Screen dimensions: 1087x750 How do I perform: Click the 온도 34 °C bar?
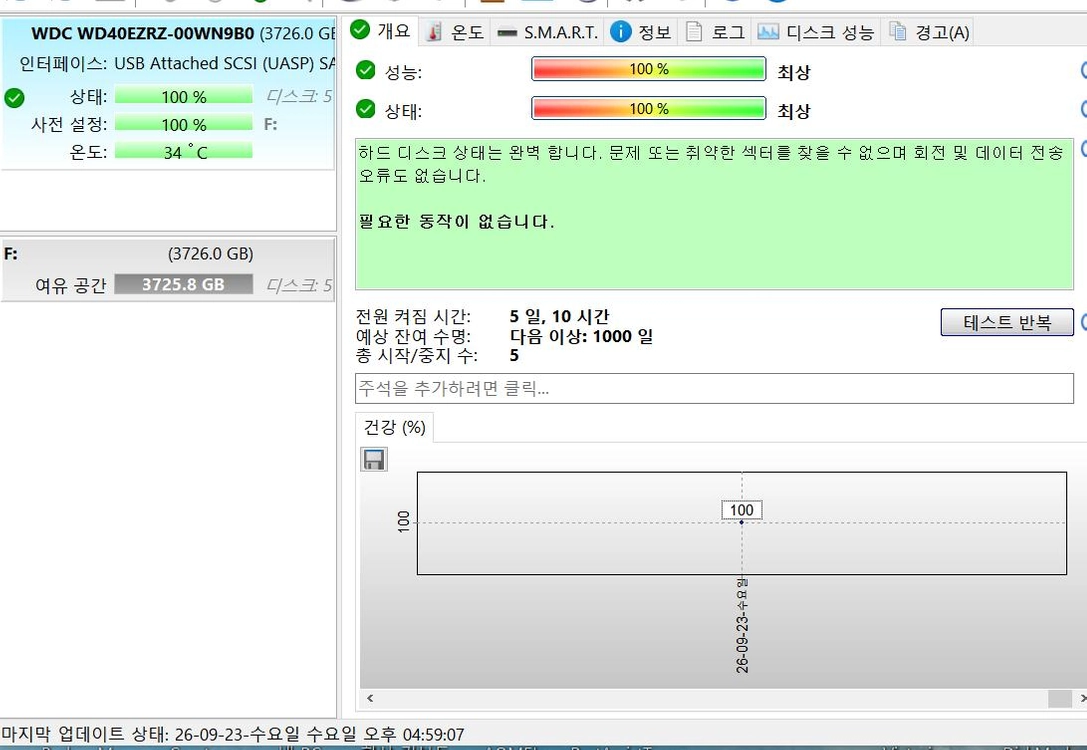point(184,151)
